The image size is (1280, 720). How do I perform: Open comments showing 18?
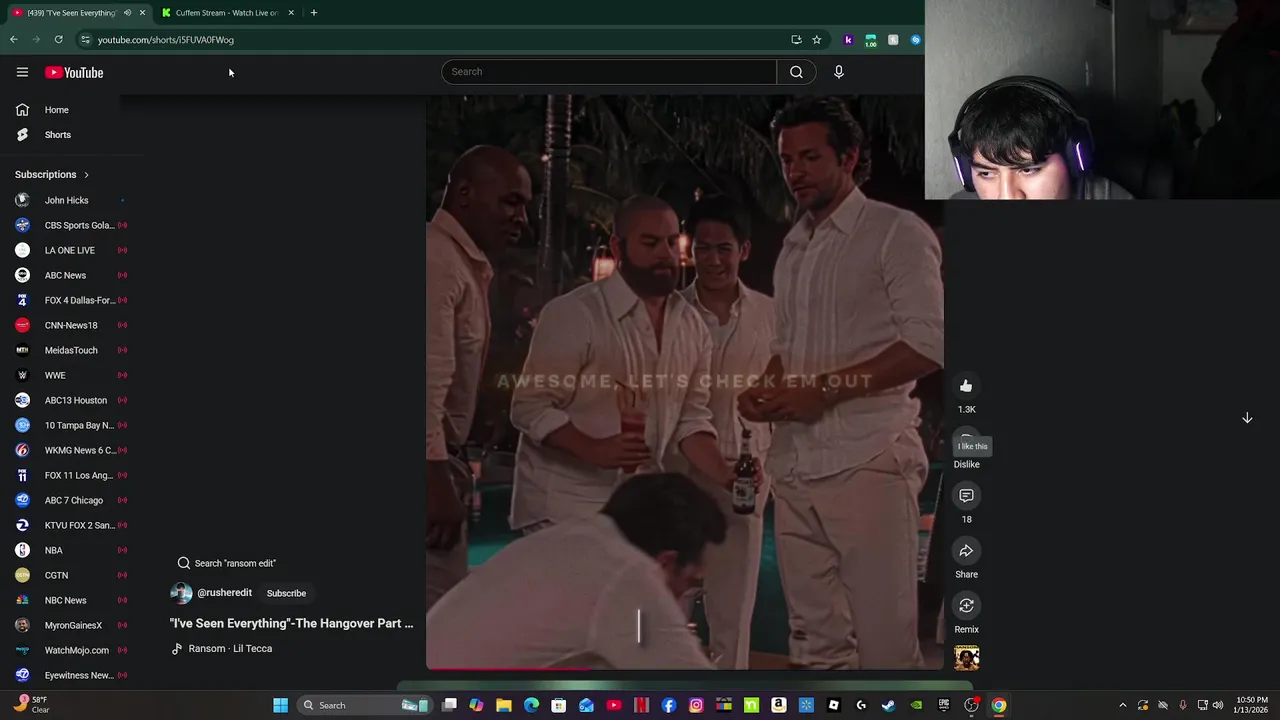click(x=966, y=496)
